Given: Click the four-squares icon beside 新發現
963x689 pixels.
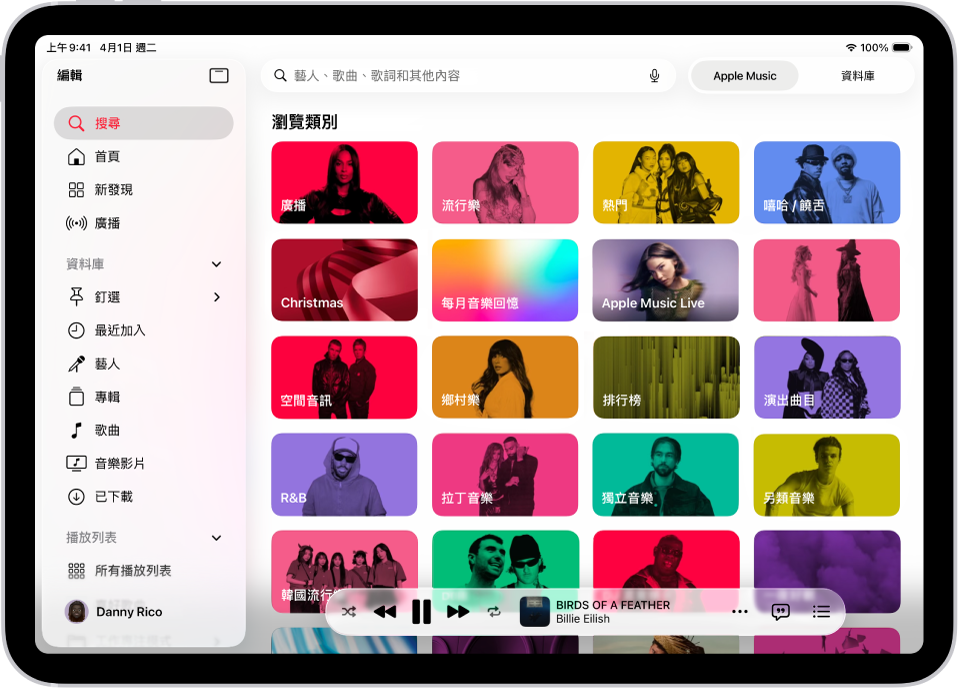Looking at the screenshot, I should point(76,190).
